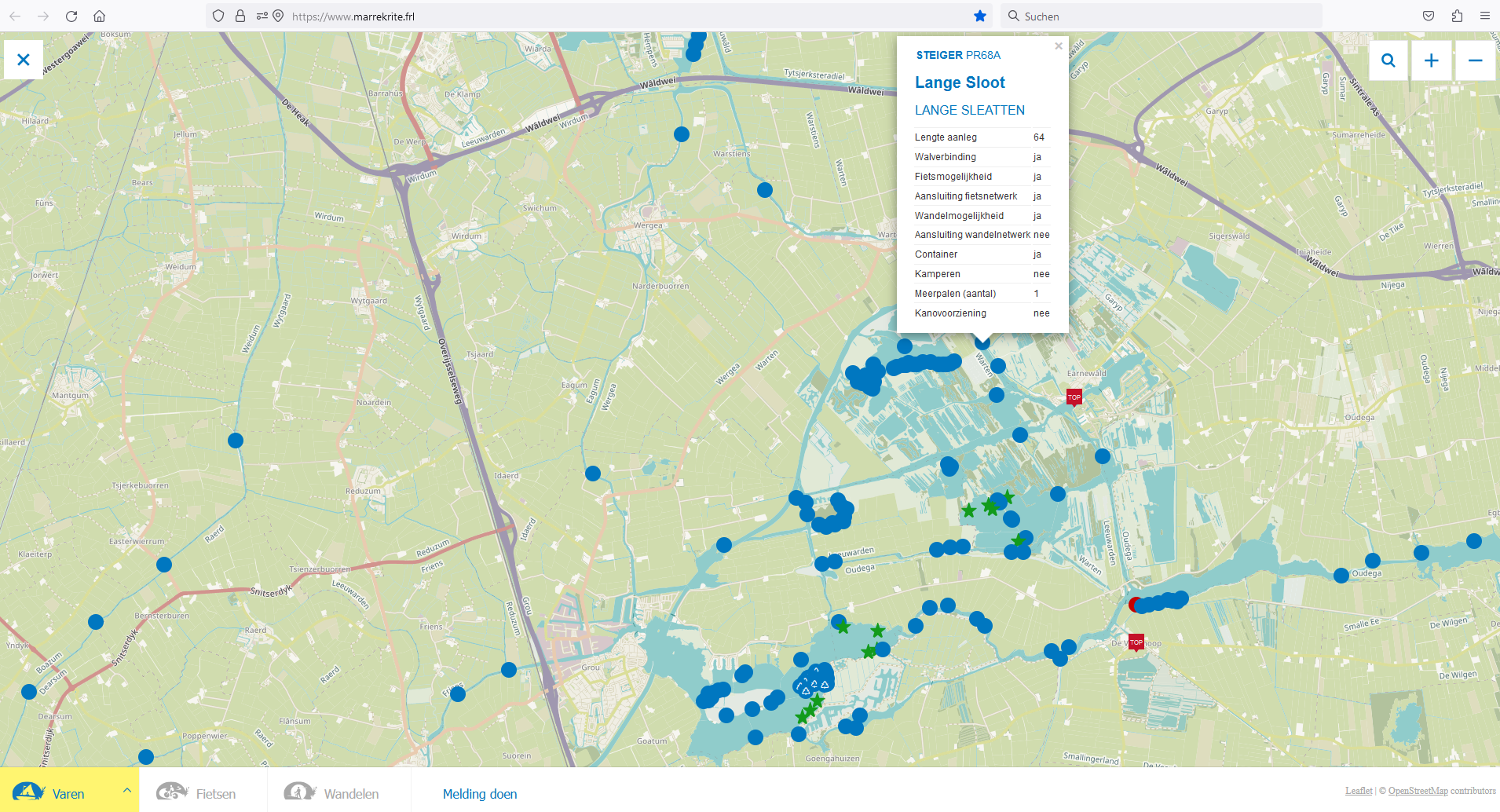Viewport: 1500px width, 812px height.
Task: Click the red TOP marker near Earnewald
Action: pos(1074,397)
